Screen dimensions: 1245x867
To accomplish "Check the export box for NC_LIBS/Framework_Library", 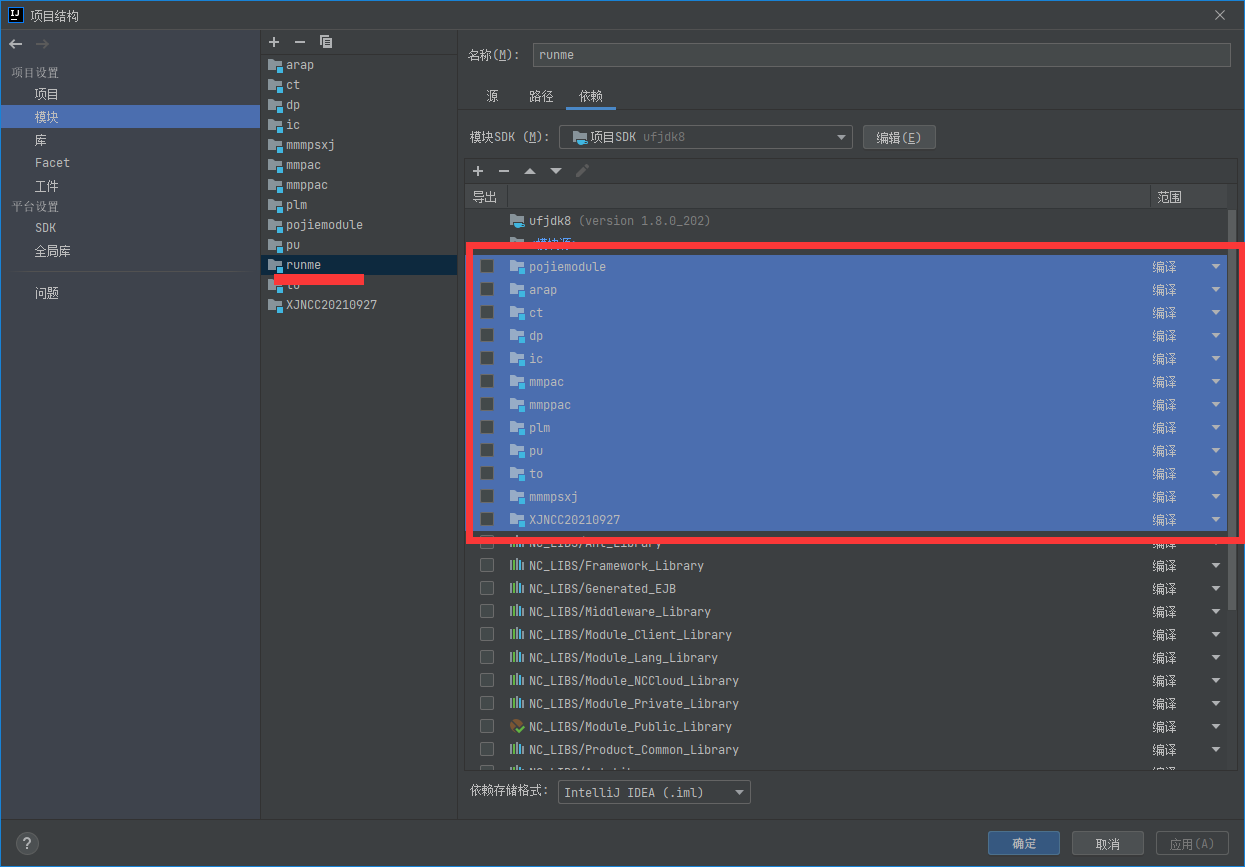I will pos(487,564).
